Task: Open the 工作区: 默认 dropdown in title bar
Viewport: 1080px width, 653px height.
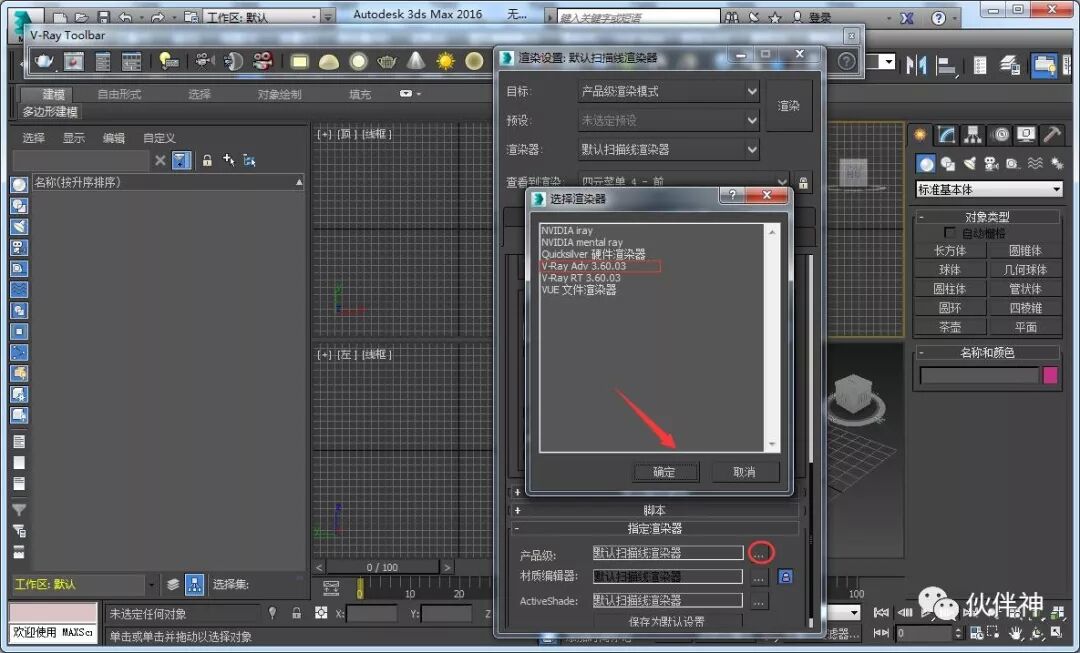Action: (x=260, y=17)
